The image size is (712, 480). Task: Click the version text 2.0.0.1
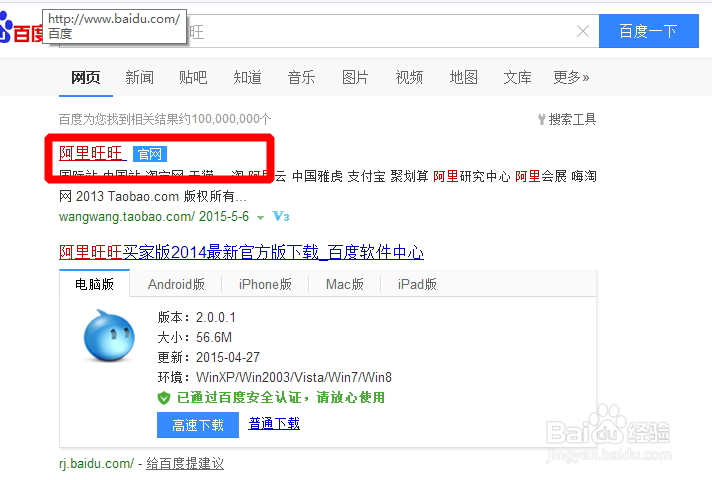(216, 317)
